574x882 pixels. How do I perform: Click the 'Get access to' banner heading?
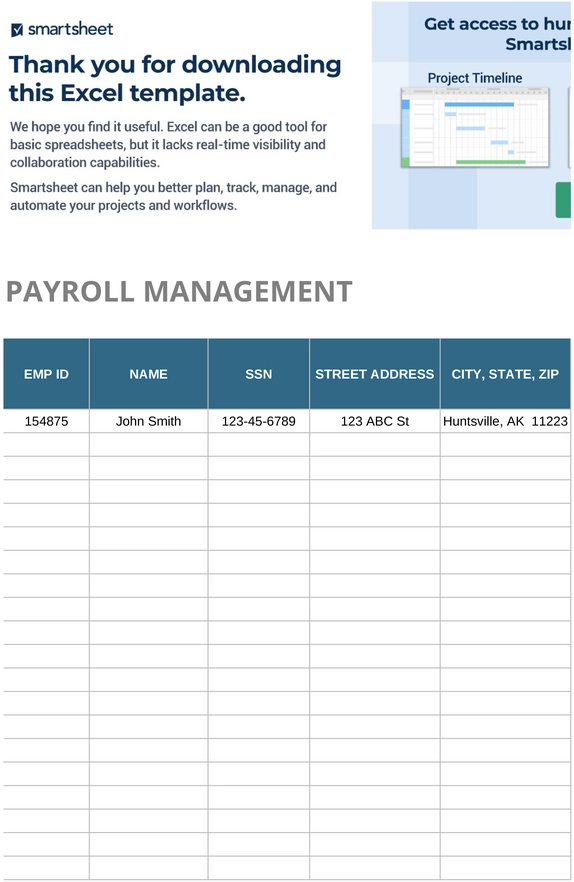[497, 34]
